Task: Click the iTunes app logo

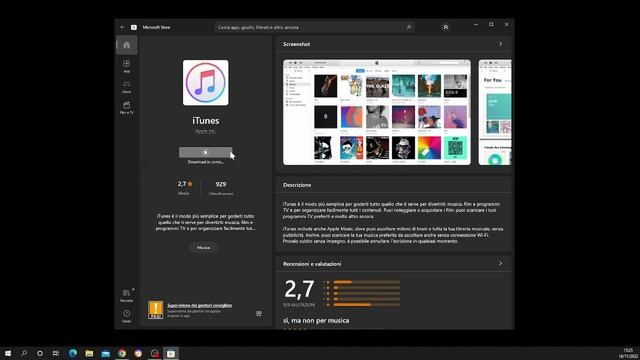Action: 206,83
